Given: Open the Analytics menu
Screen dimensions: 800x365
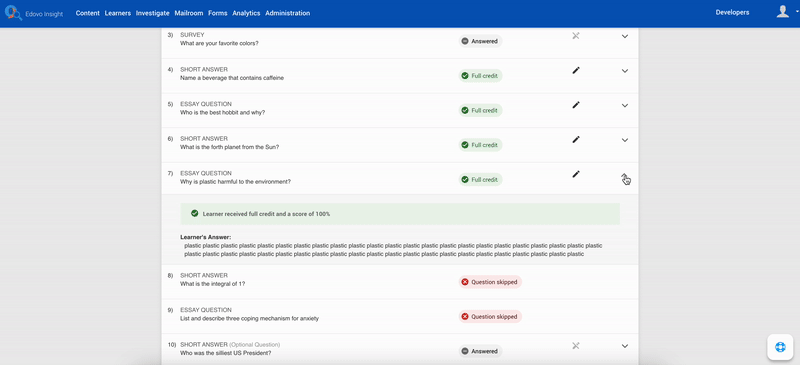Looking at the screenshot, I should point(246,13).
